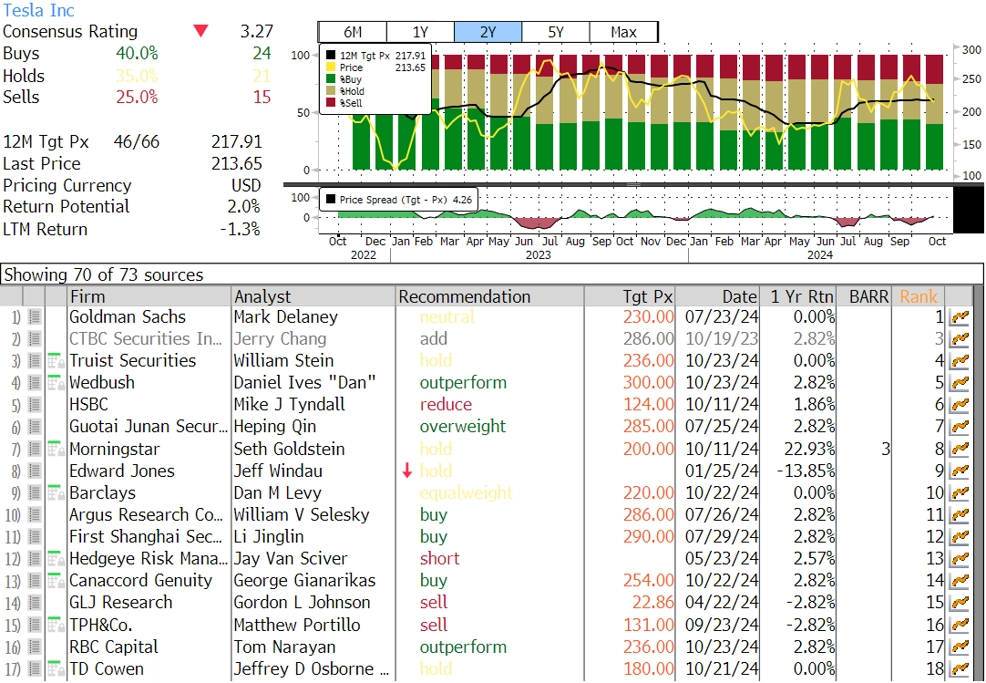
Task: Toggle the %Buy green legend swatch
Action: click(x=330, y=79)
